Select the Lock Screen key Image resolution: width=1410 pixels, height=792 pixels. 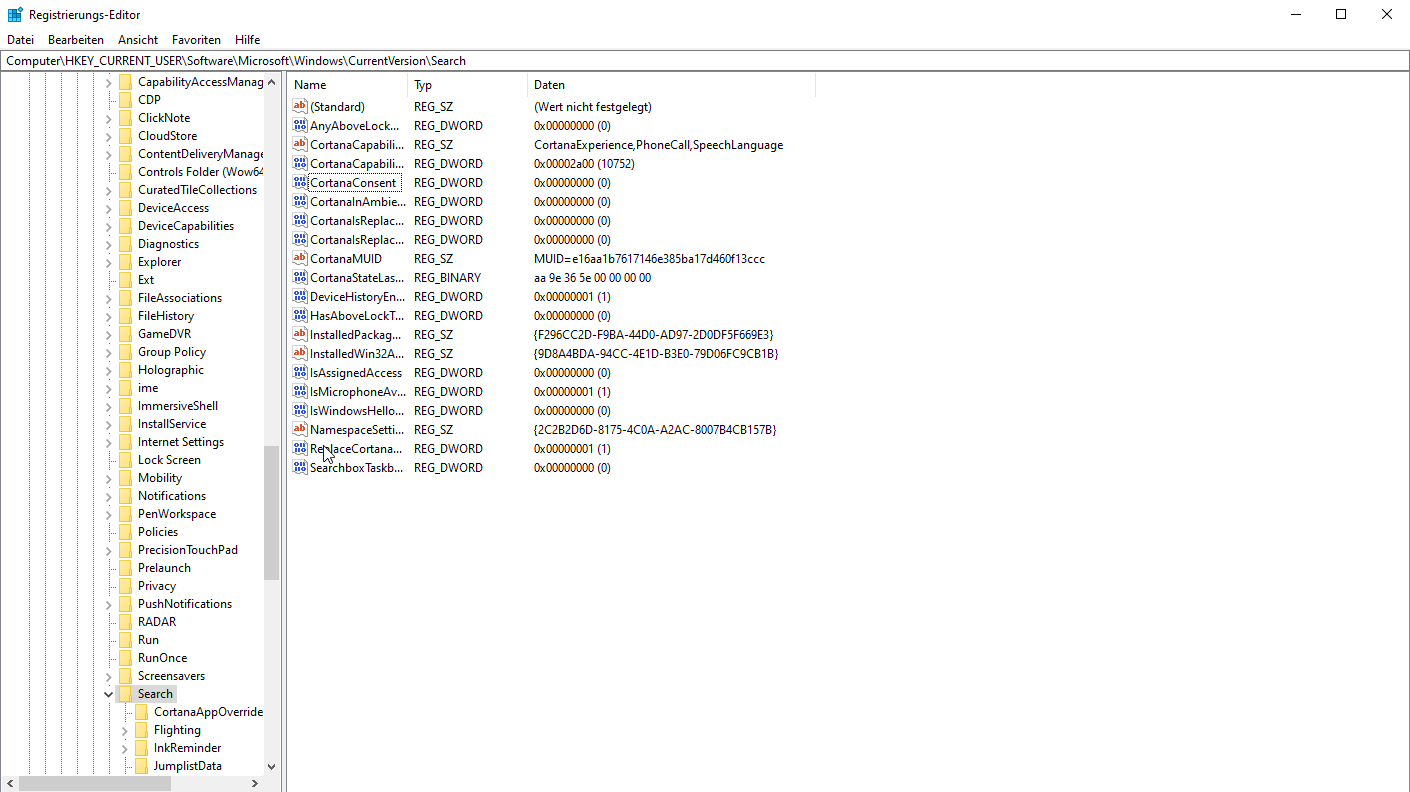coord(169,460)
